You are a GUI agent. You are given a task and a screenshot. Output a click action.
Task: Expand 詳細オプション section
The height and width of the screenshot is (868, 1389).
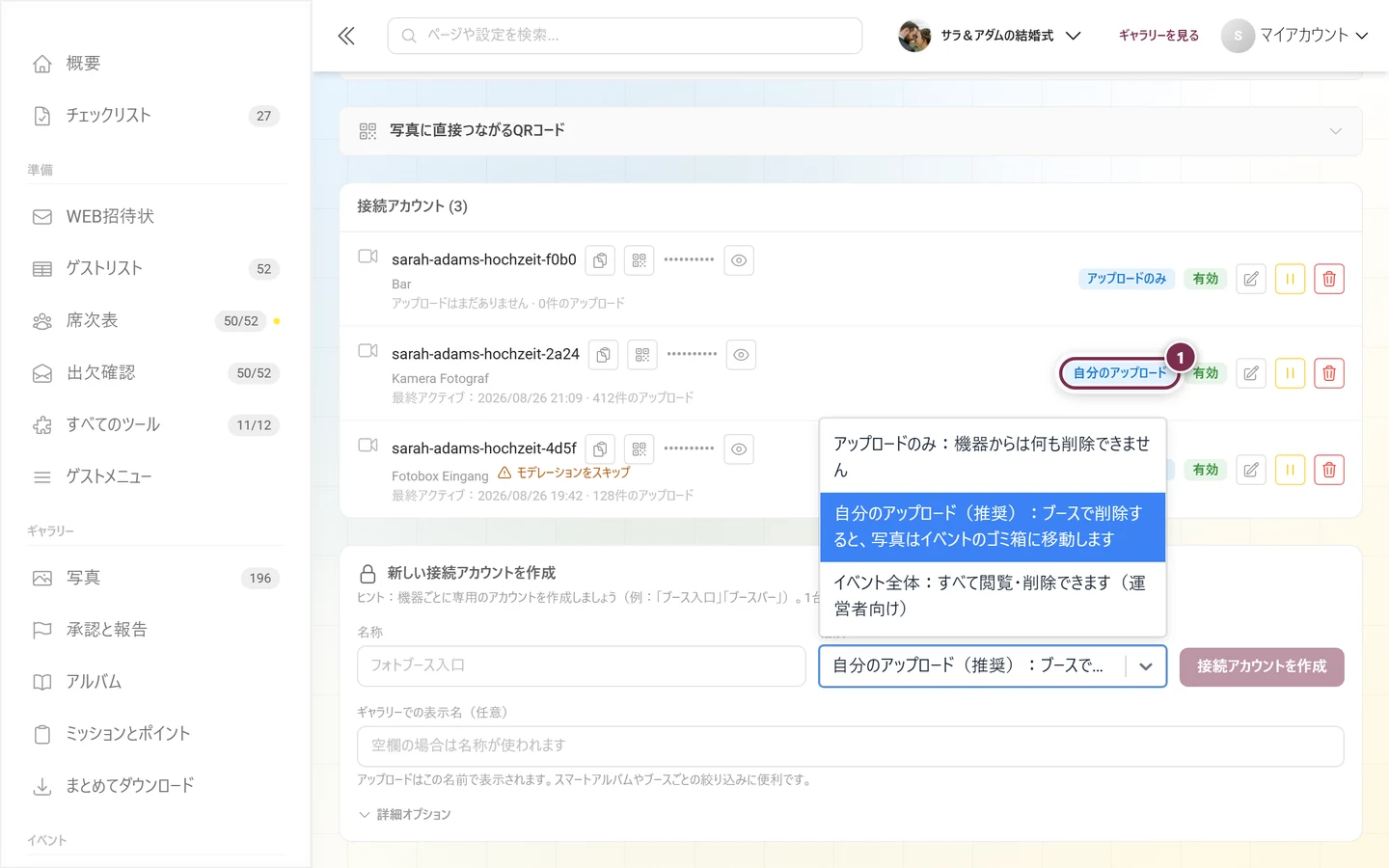(405, 815)
